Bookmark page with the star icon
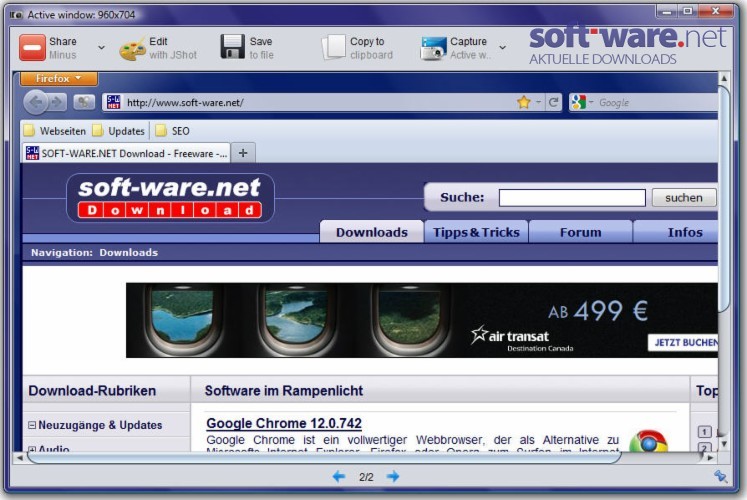Screen dimensions: 747x500 [x=524, y=102]
